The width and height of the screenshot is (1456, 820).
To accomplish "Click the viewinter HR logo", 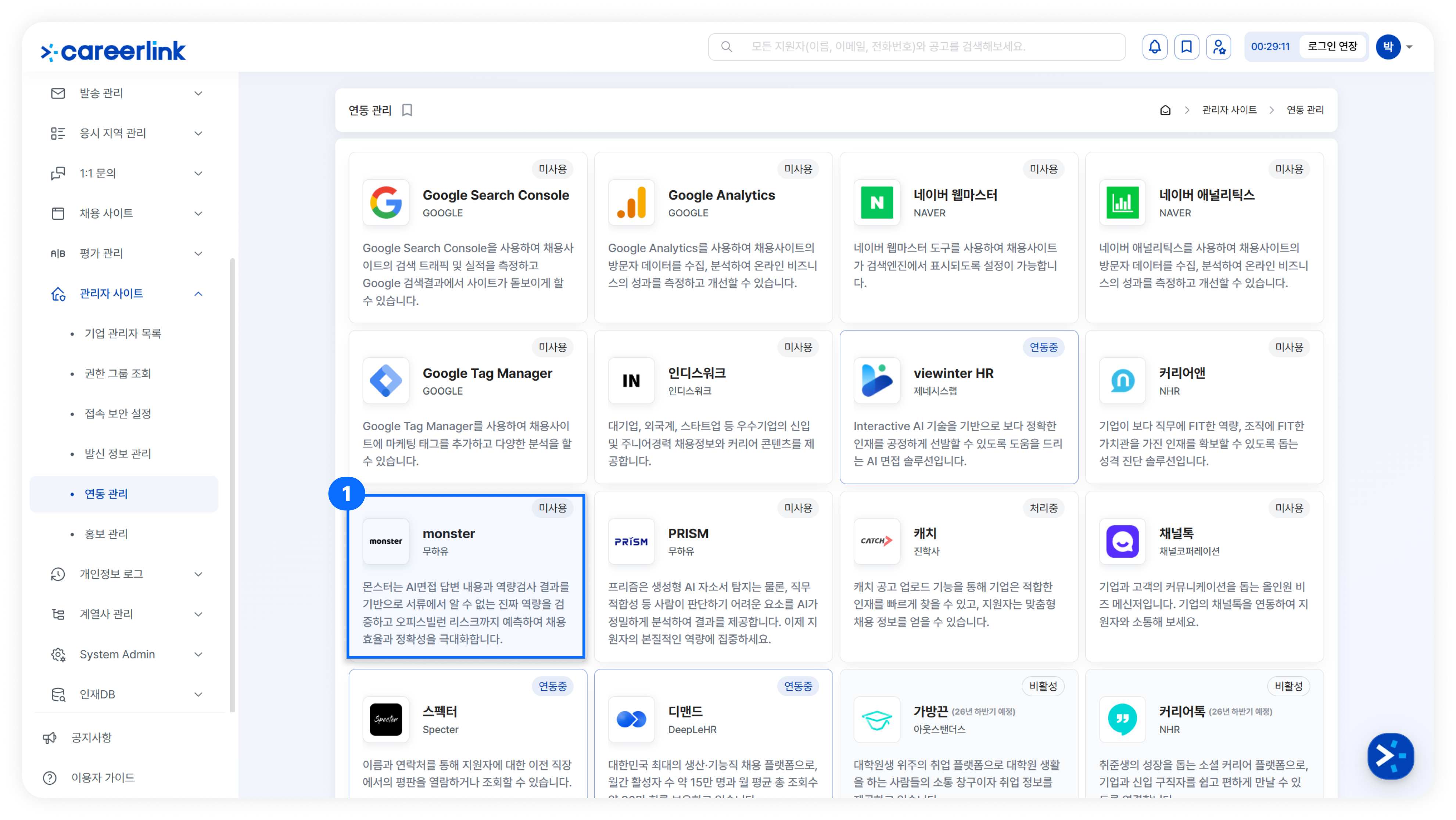I will [877, 380].
